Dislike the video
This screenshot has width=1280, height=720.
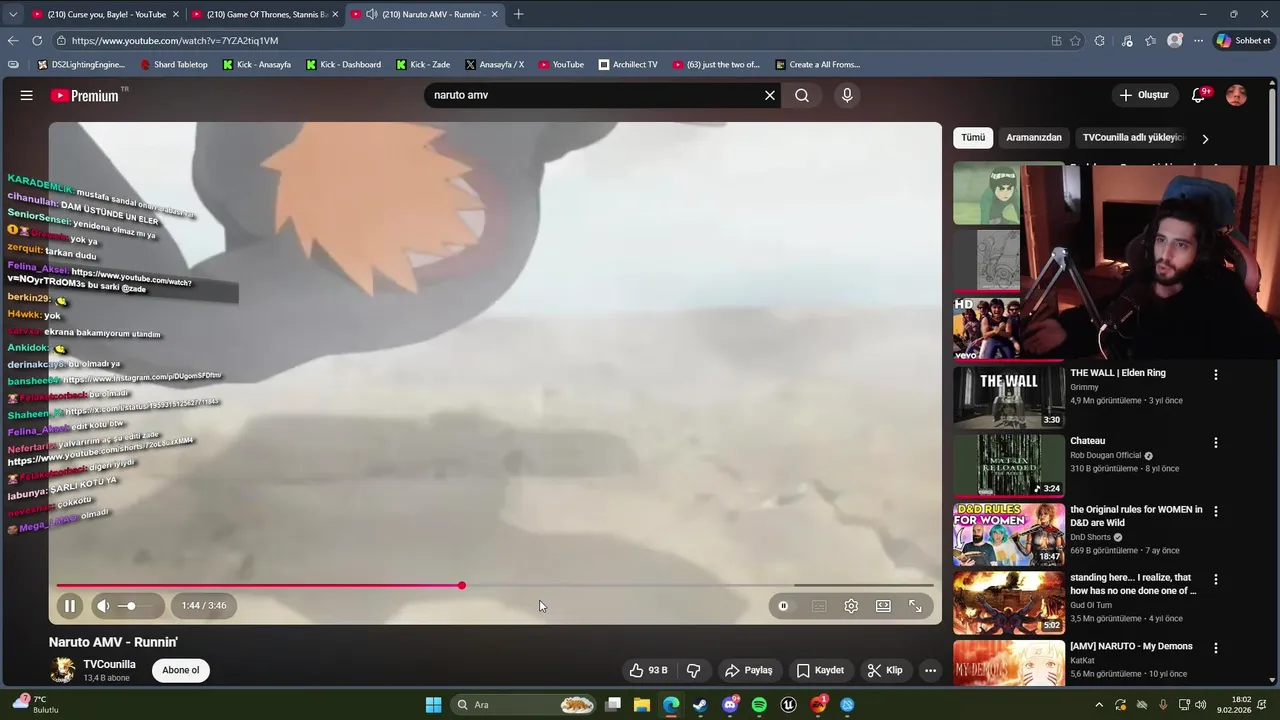coord(694,670)
